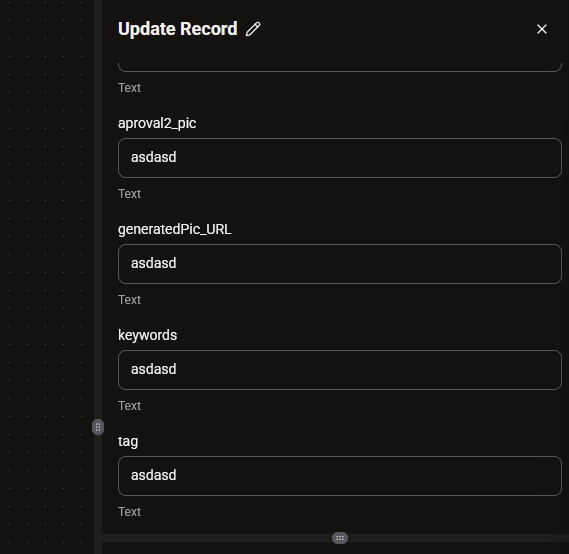This screenshot has width=569, height=554.
Task: Click the horizontal resize grip below the form
Action: 340,538
